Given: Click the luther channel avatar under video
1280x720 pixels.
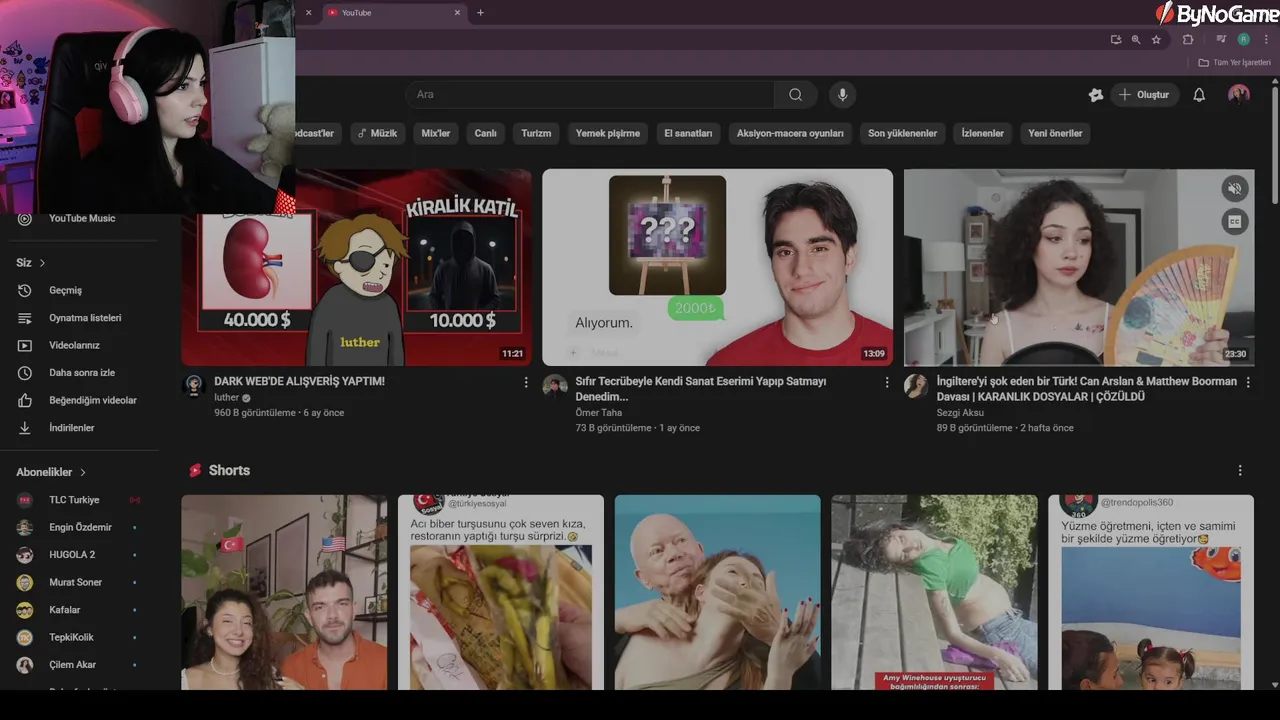Looking at the screenshot, I should 194,386.
